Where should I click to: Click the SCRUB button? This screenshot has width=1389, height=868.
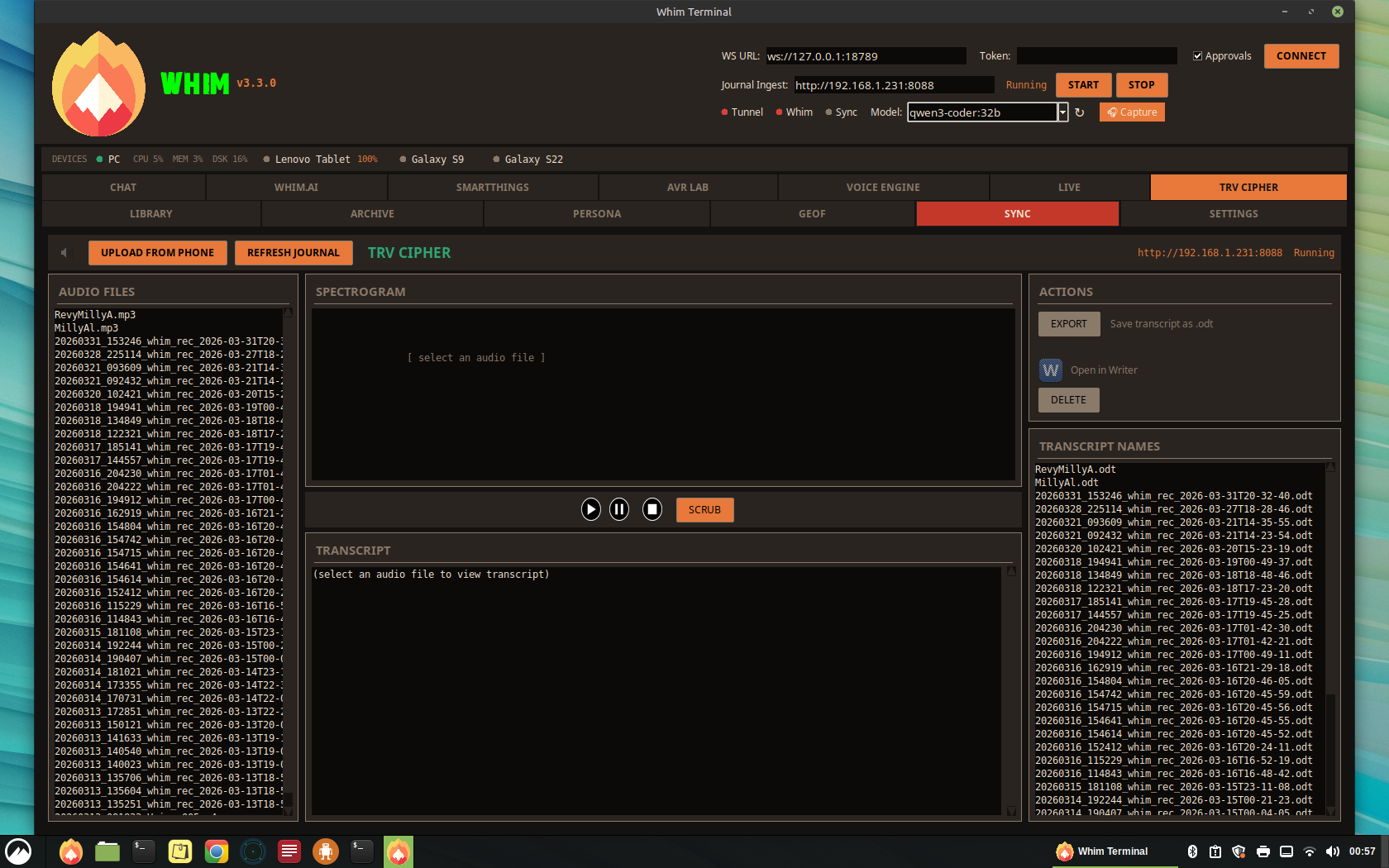point(704,509)
